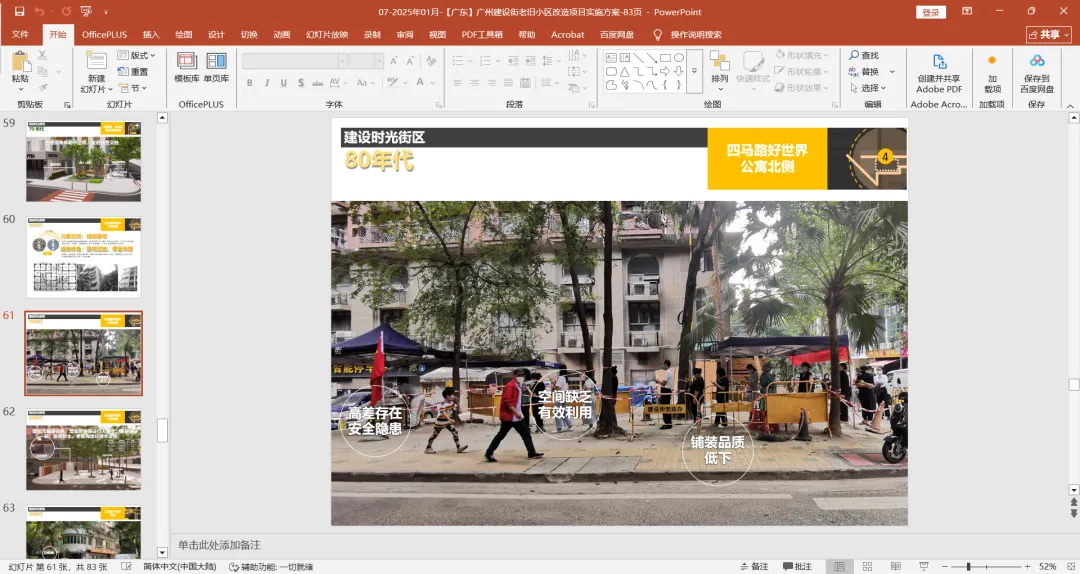Switch to the 设计 Design tab

point(216,34)
